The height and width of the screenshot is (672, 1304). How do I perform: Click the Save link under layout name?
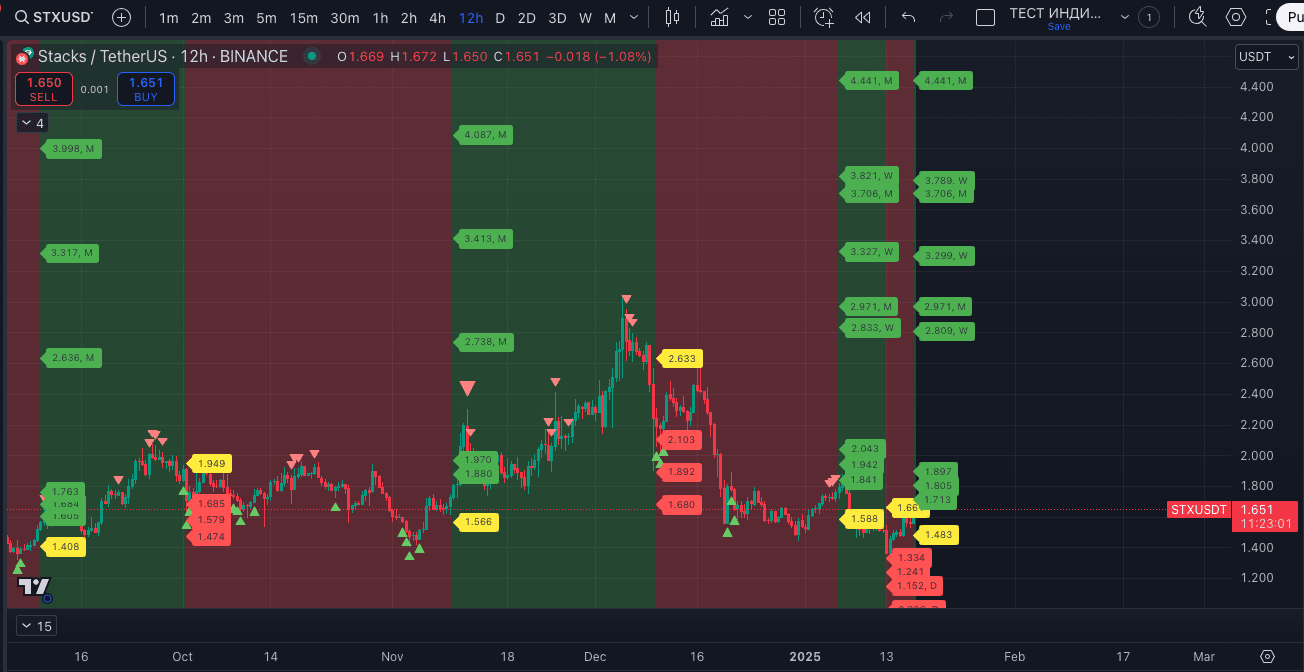(x=1058, y=27)
